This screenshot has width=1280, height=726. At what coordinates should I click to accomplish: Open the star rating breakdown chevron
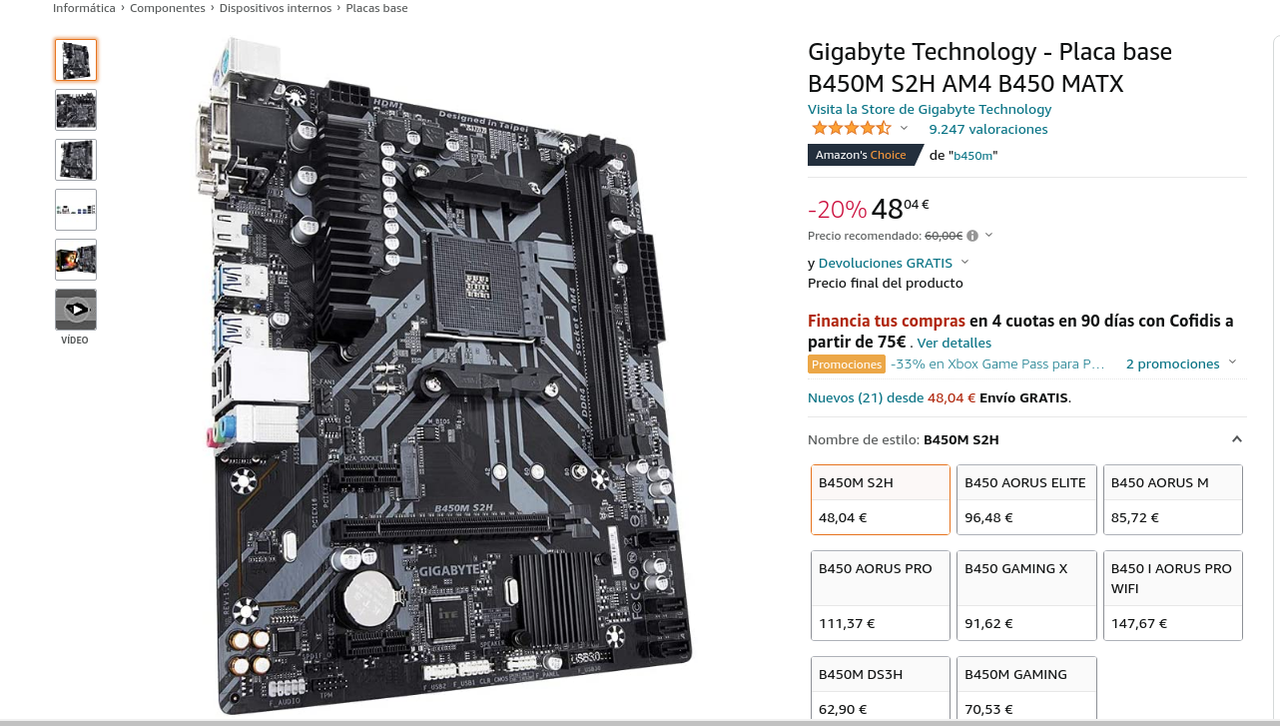coord(904,128)
